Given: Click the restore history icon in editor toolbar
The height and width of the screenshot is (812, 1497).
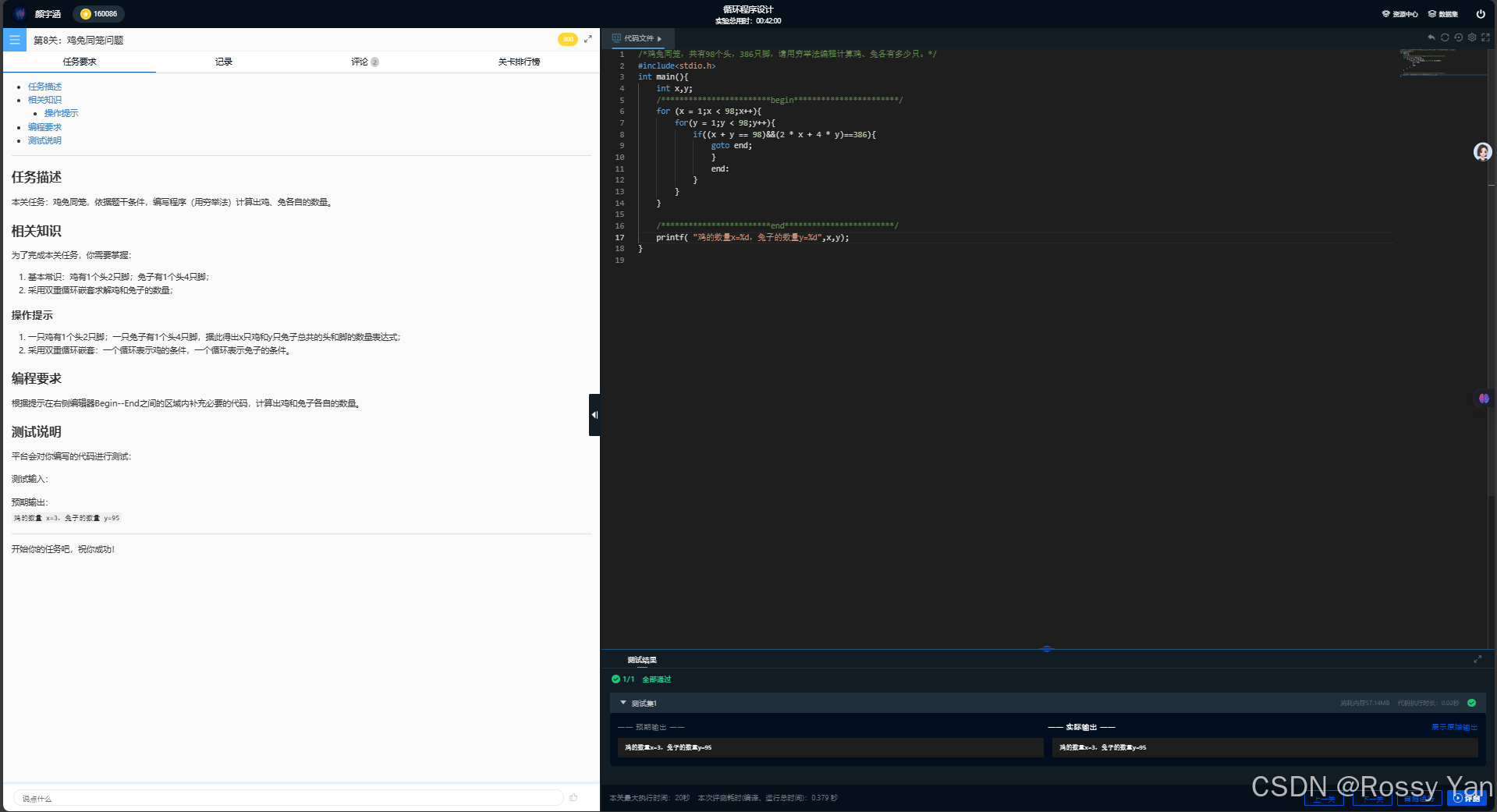Looking at the screenshot, I should pos(1459,37).
